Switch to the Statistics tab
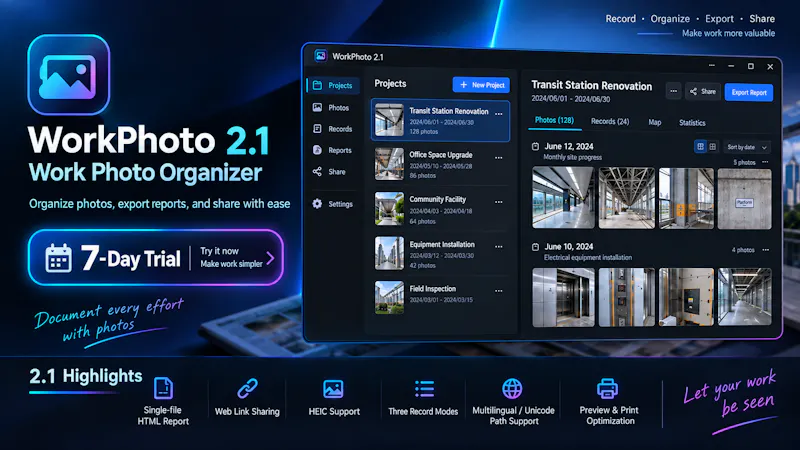 point(692,123)
